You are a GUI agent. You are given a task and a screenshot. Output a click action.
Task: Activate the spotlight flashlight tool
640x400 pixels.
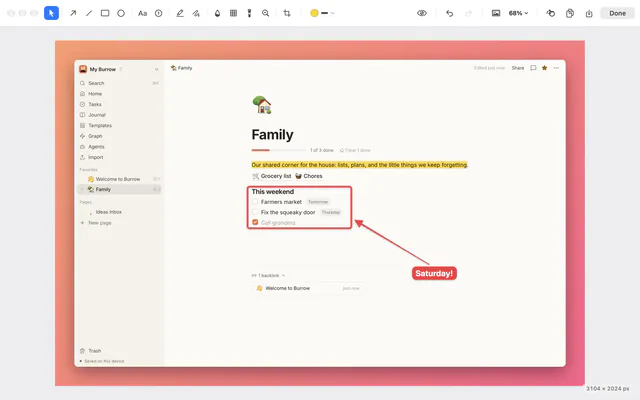pos(249,13)
